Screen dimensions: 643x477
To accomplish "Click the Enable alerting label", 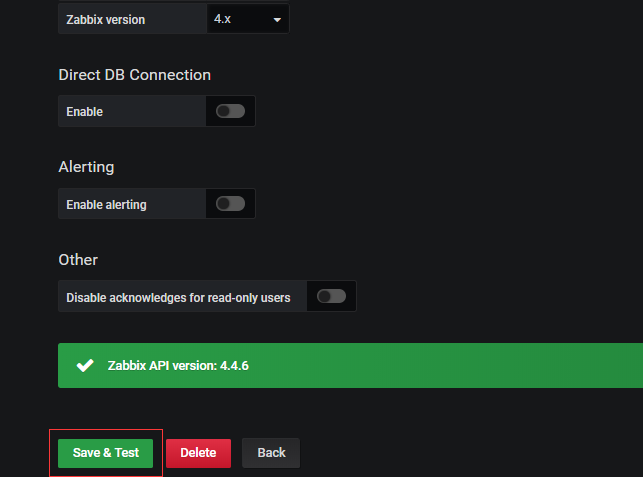I will pos(106,205).
